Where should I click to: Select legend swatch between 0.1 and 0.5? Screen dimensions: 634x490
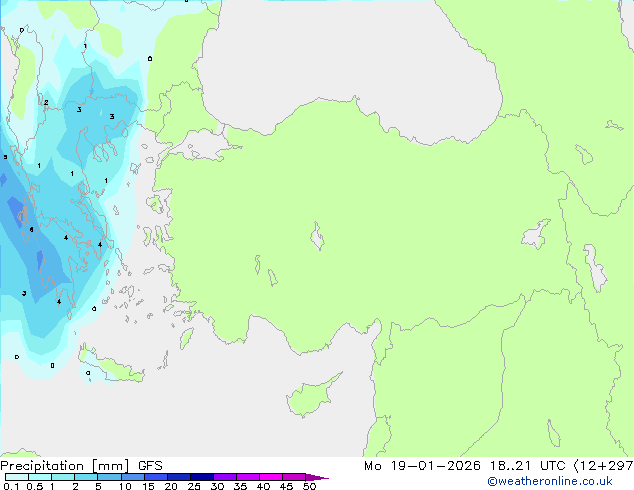[17, 477]
